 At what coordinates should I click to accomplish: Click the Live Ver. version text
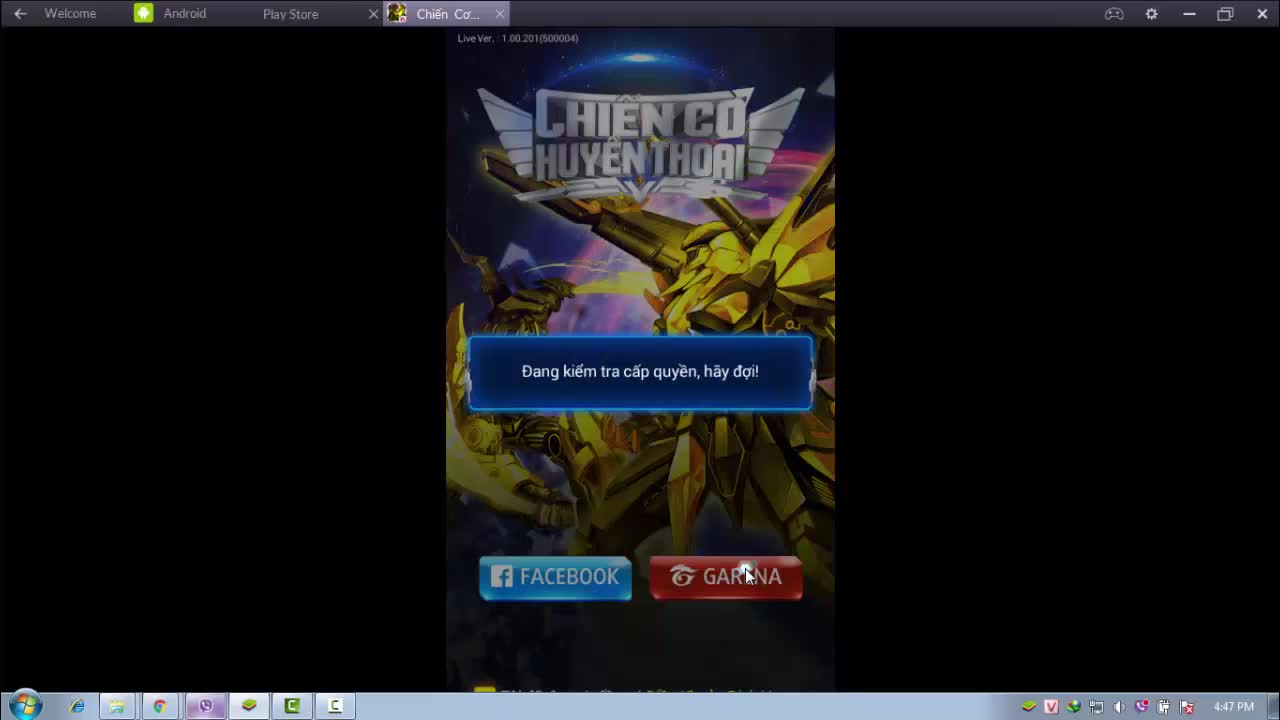coord(518,38)
